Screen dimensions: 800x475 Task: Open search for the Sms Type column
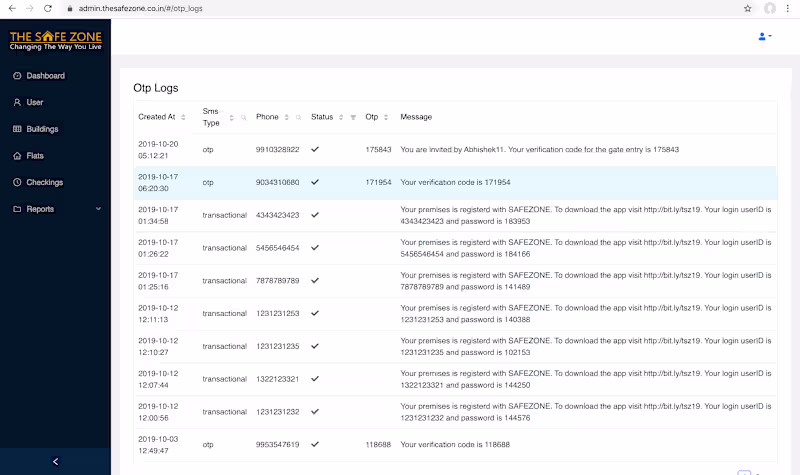(x=243, y=118)
